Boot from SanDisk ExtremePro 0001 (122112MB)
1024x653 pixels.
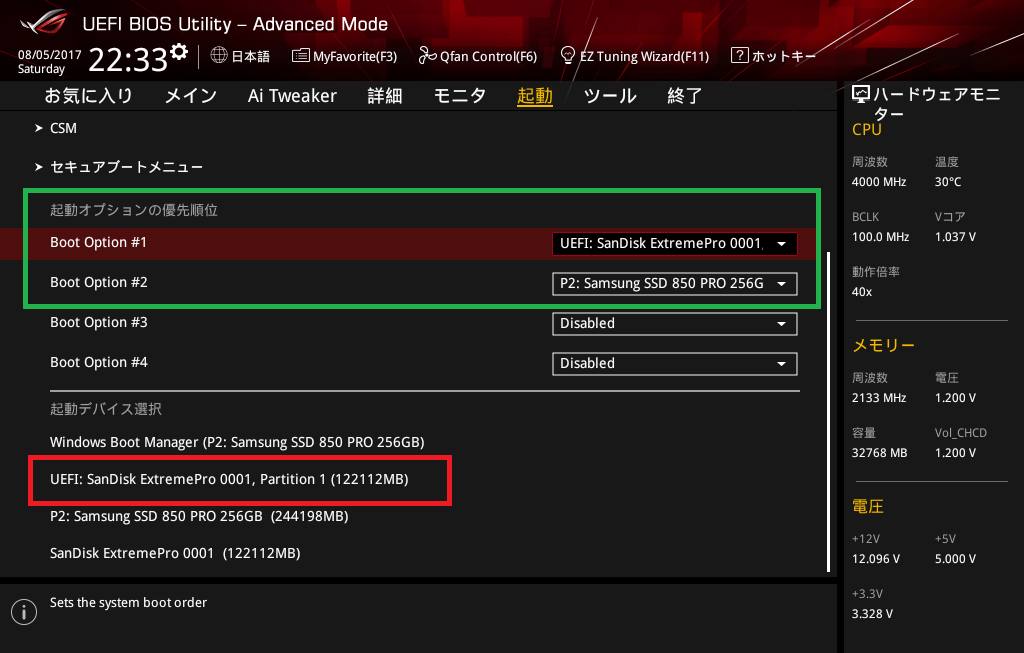pyautogui.click(x=175, y=553)
